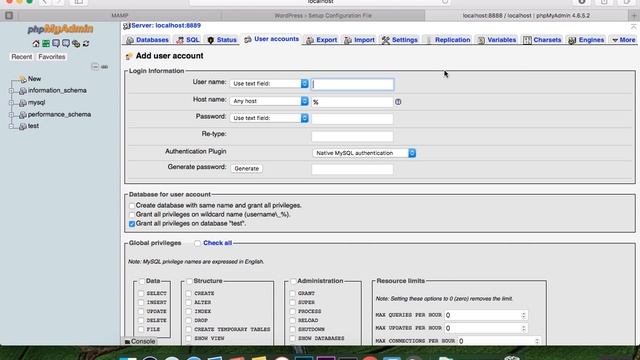
Task: Click the New database icon in the tree
Action: click(x=23, y=79)
